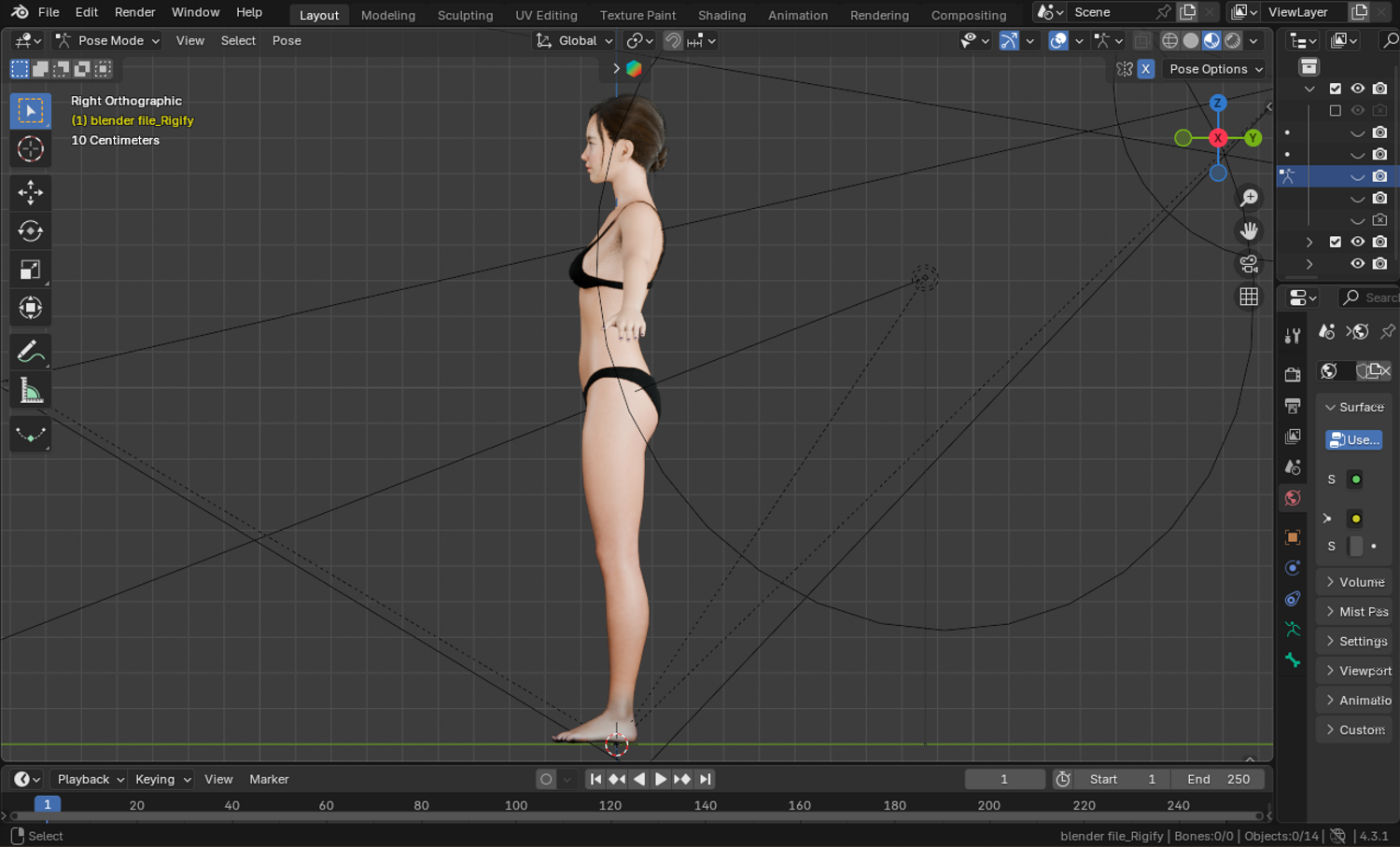Open the Bone properties tab
This screenshot has width=1400, height=847.
pos(1293,660)
